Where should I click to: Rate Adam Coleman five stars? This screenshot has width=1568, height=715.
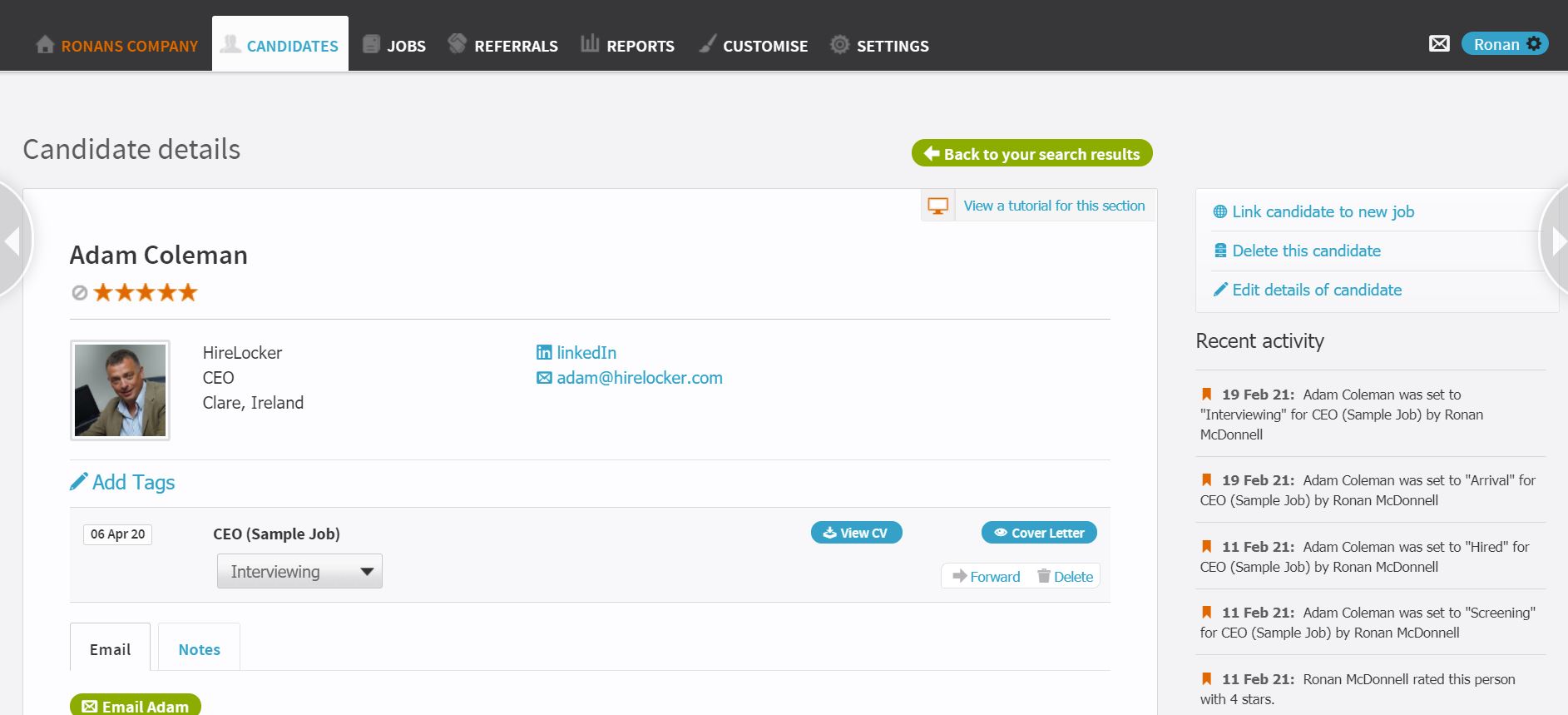point(188,292)
